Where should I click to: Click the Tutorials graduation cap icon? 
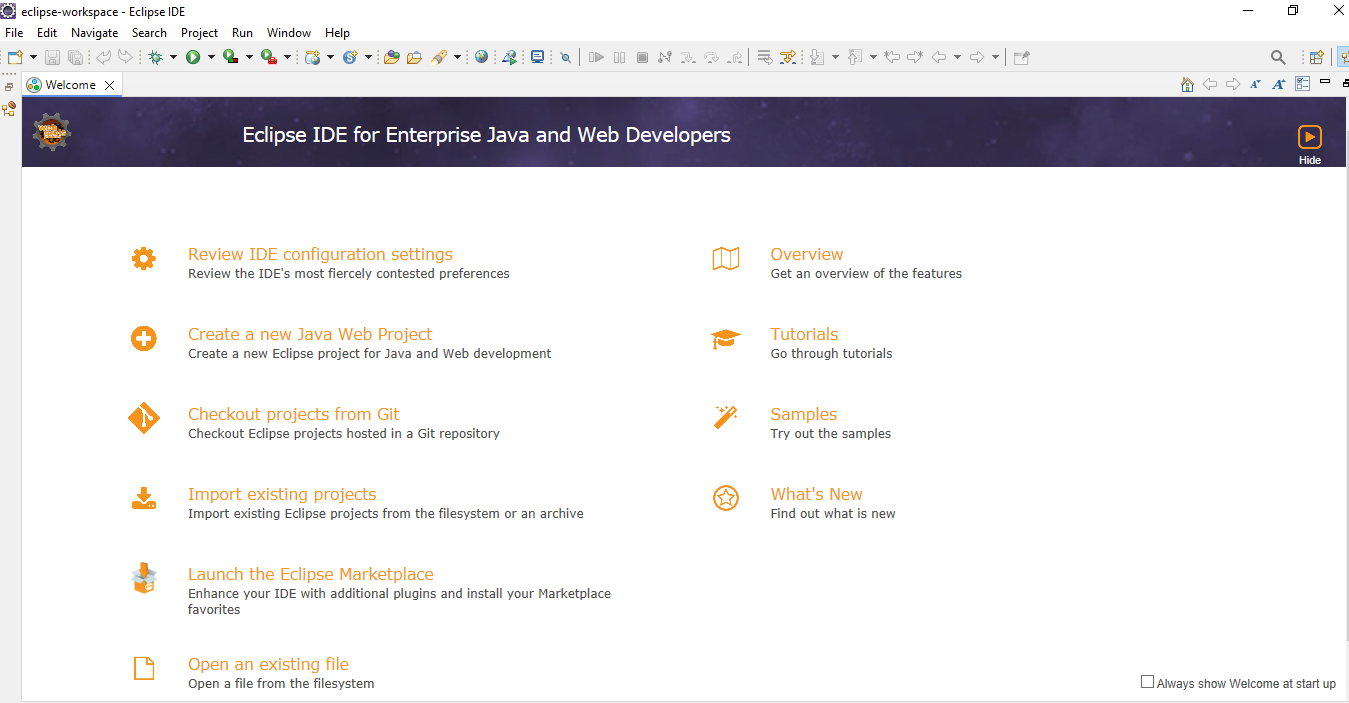pyautogui.click(x=726, y=339)
